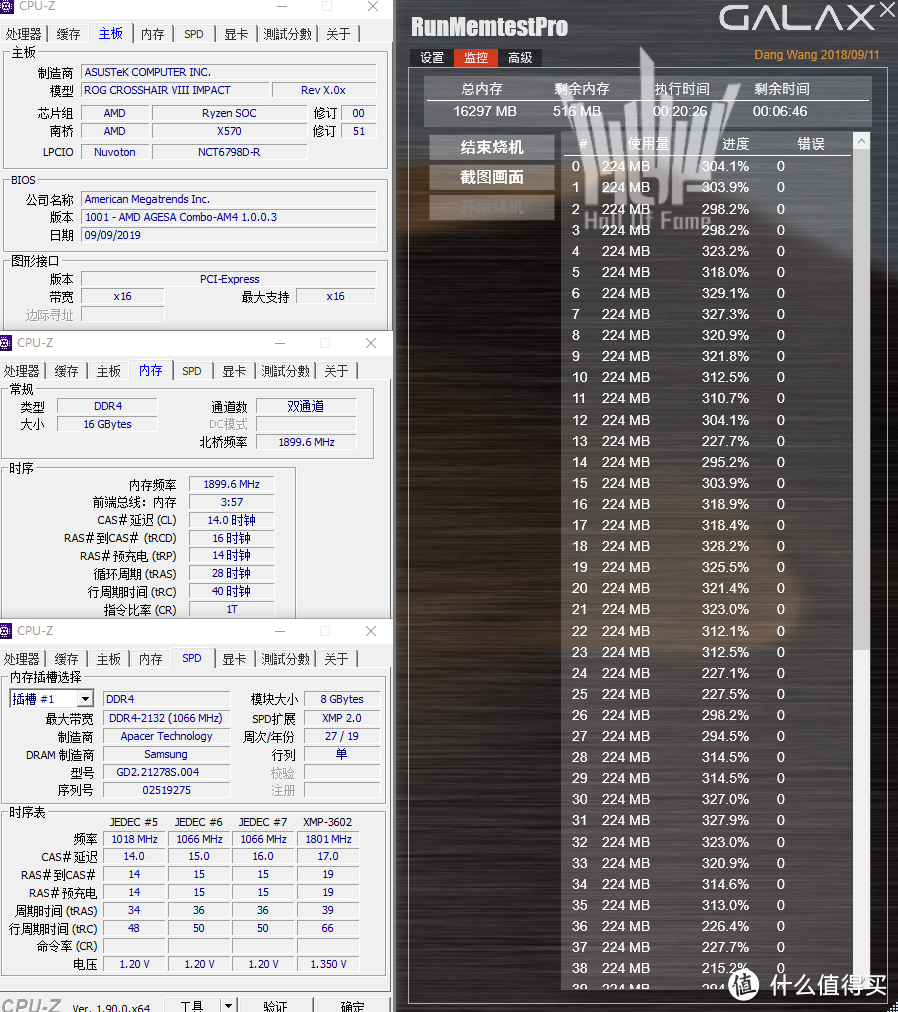
Task: Click progress 329.1% in row 6
Action: click(x=725, y=293)
